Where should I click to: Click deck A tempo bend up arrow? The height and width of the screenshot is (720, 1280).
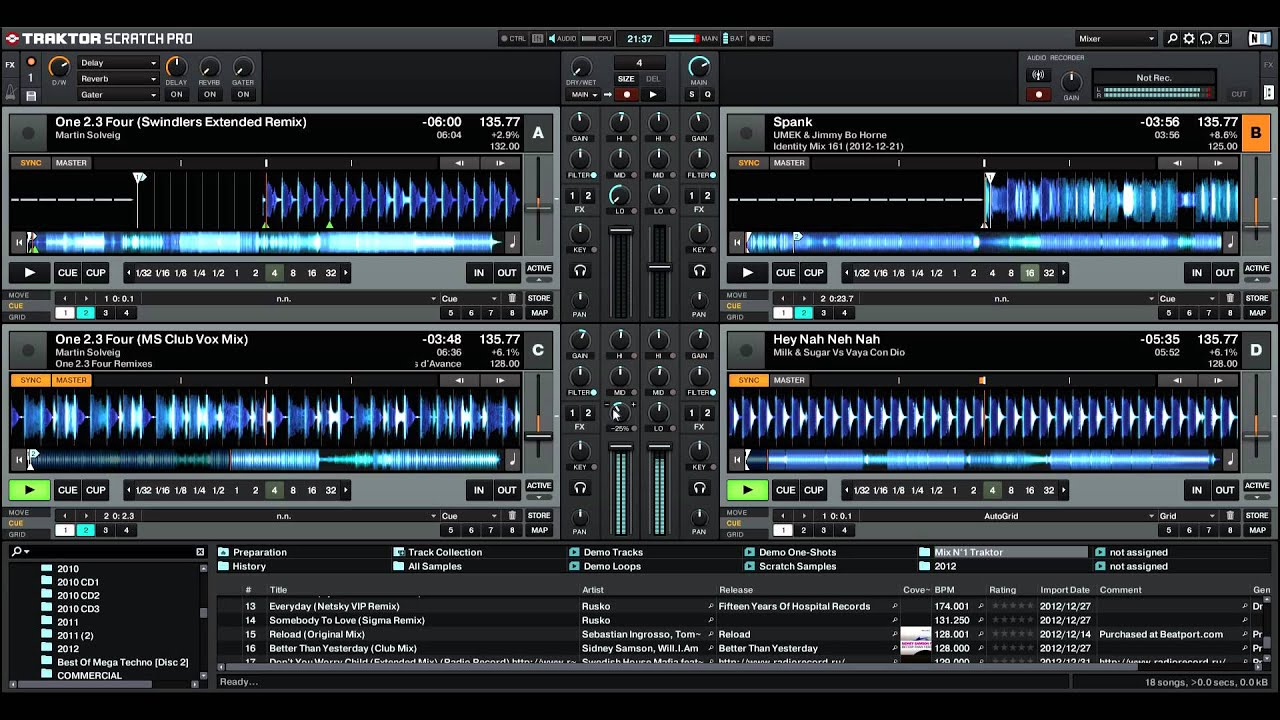coord(500,163)
